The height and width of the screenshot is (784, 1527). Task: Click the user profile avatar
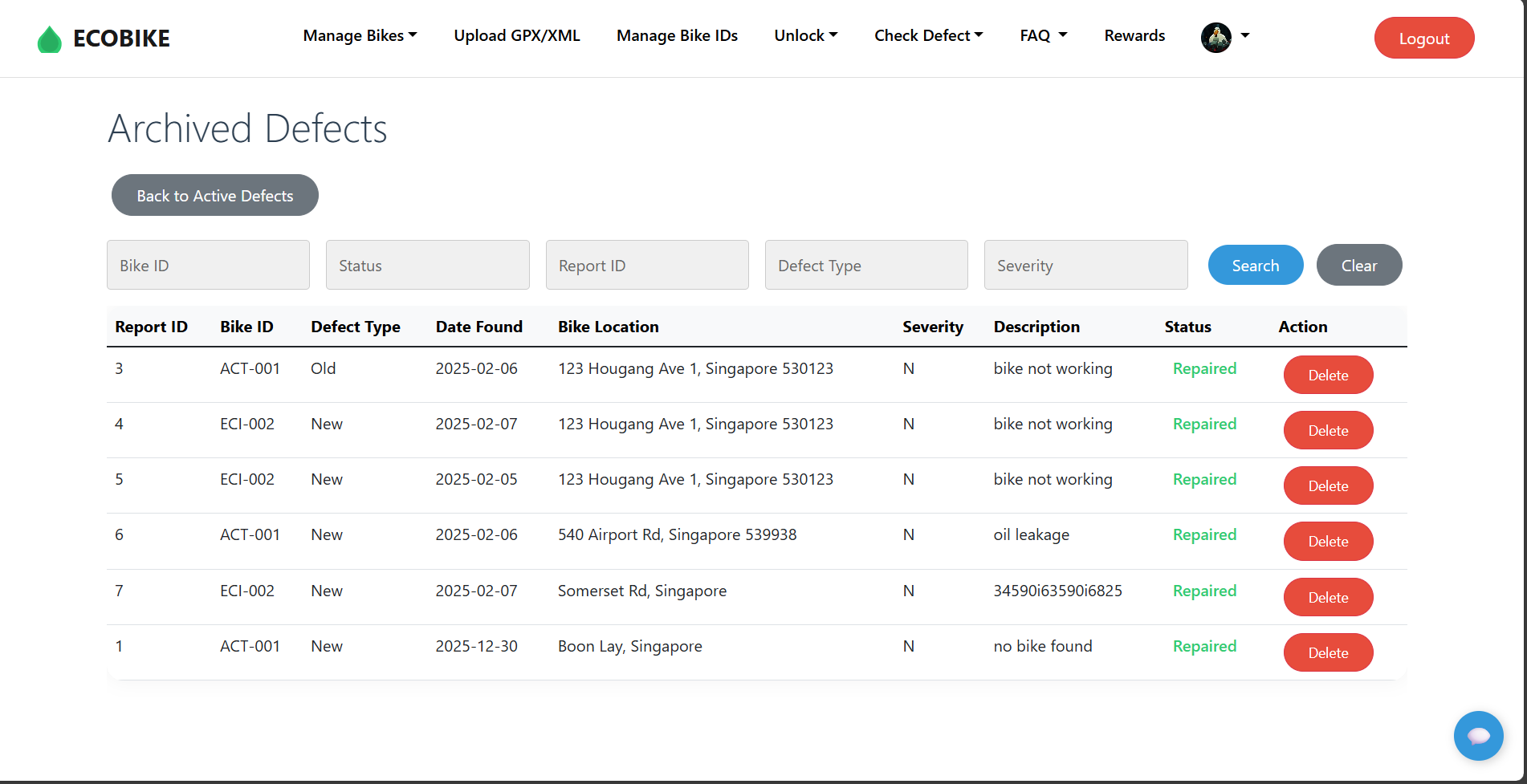tap(1215, 37)
